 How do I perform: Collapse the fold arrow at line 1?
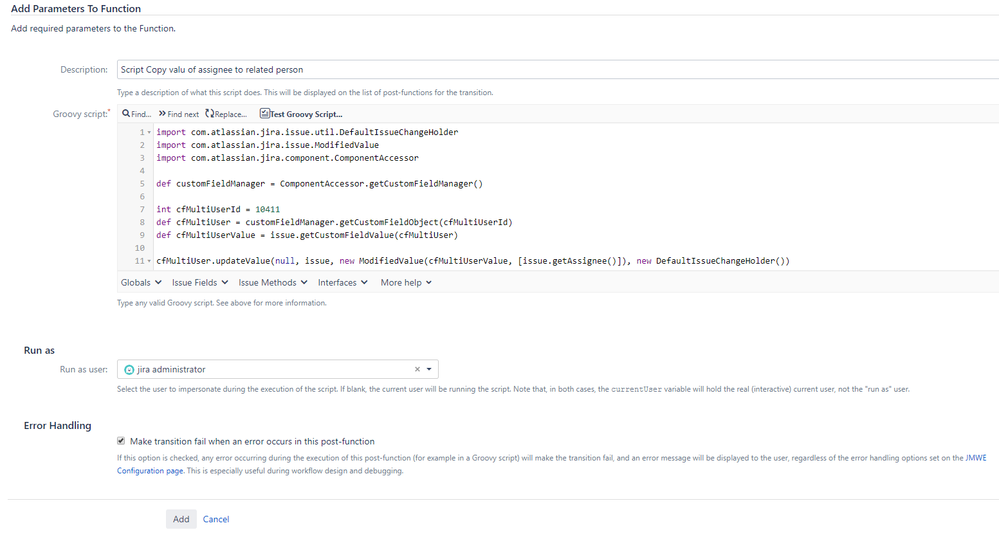point(150,132)
